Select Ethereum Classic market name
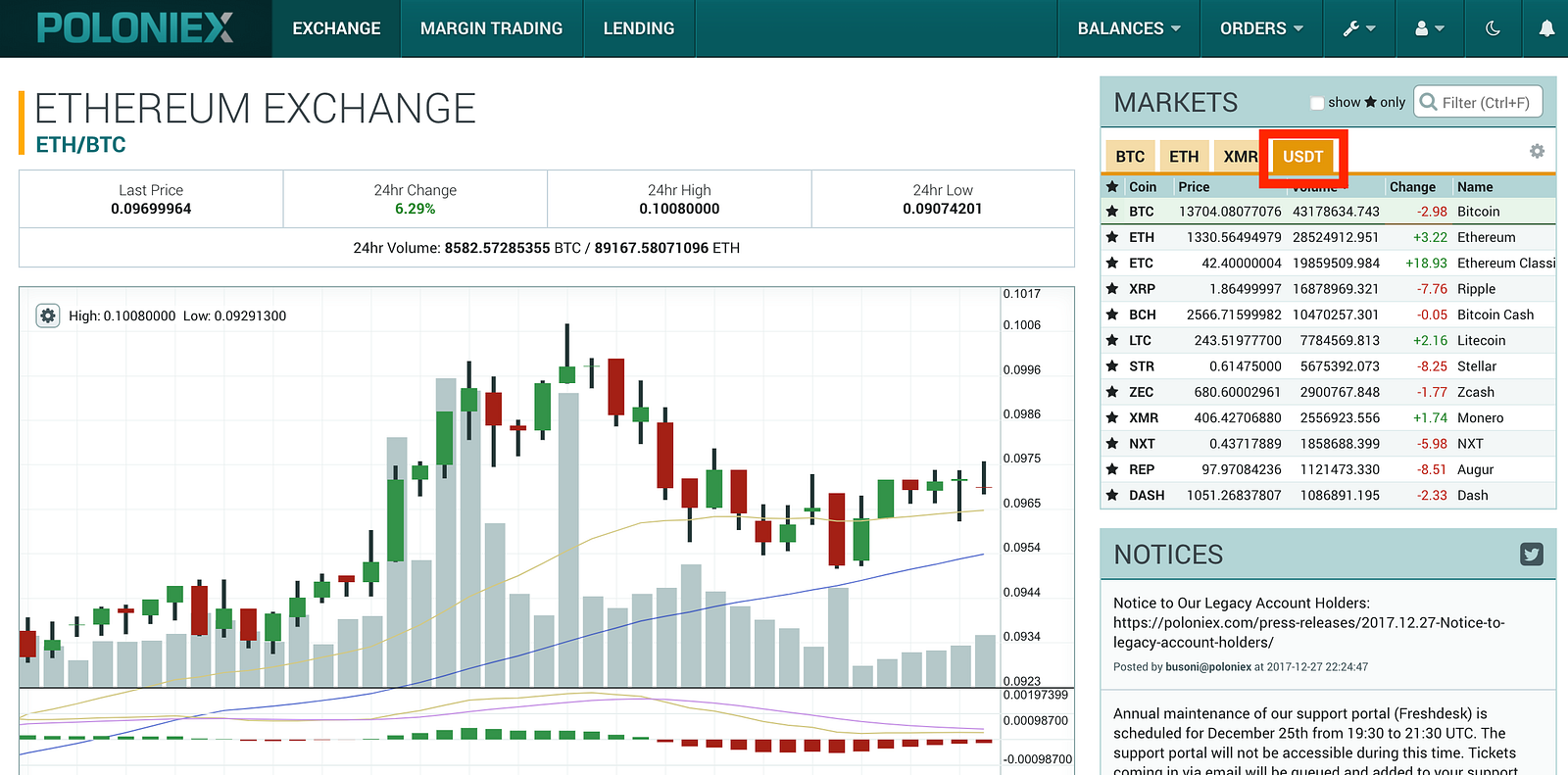 [1506, 263]
